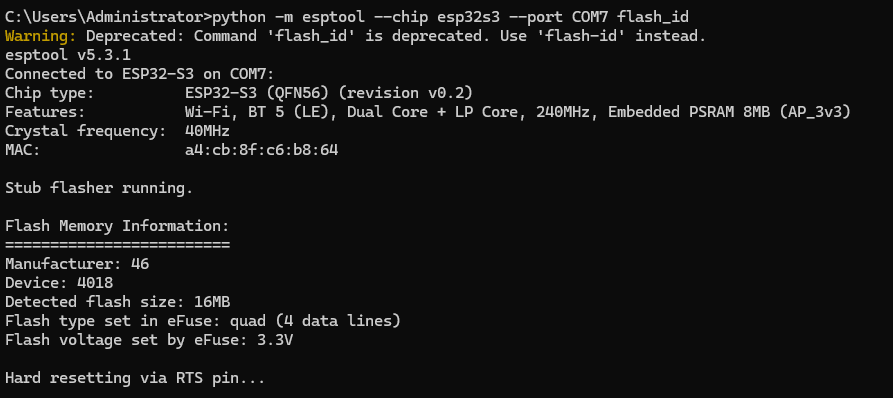Click the 'Stub flasher running.' line
Image resolution: width=893 pixels, height=398 pixels.
tap(99, 188)
